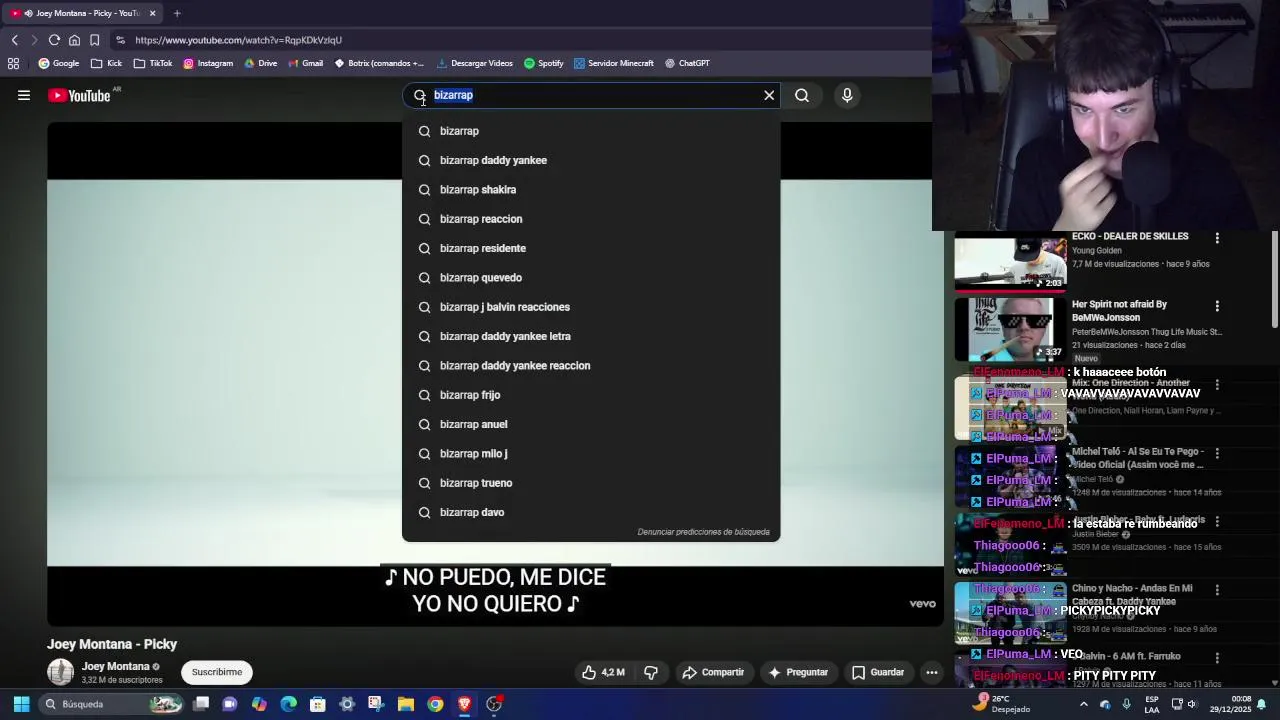Choose the 'bizarrap quevedo' suggestion
Viewport: 1280px width, 720px height.
click(x=591, y=277)
